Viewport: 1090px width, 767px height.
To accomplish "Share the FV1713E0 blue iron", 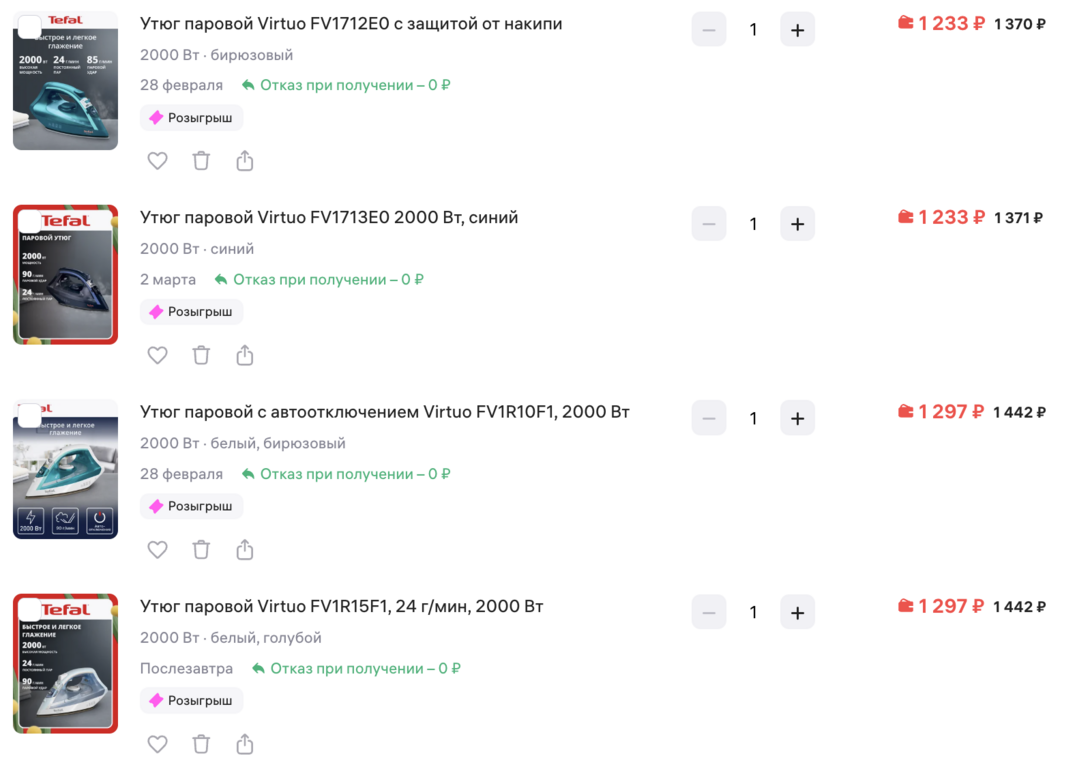I will pyautogui.click(x=245, y=355).
